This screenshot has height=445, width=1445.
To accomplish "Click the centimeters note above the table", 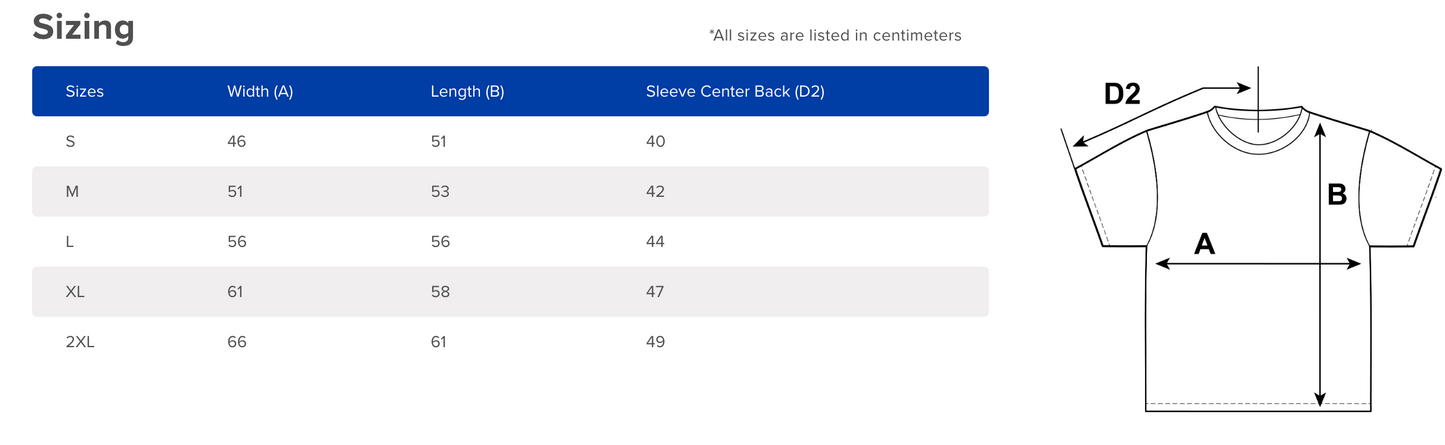I will click(835, 36).
